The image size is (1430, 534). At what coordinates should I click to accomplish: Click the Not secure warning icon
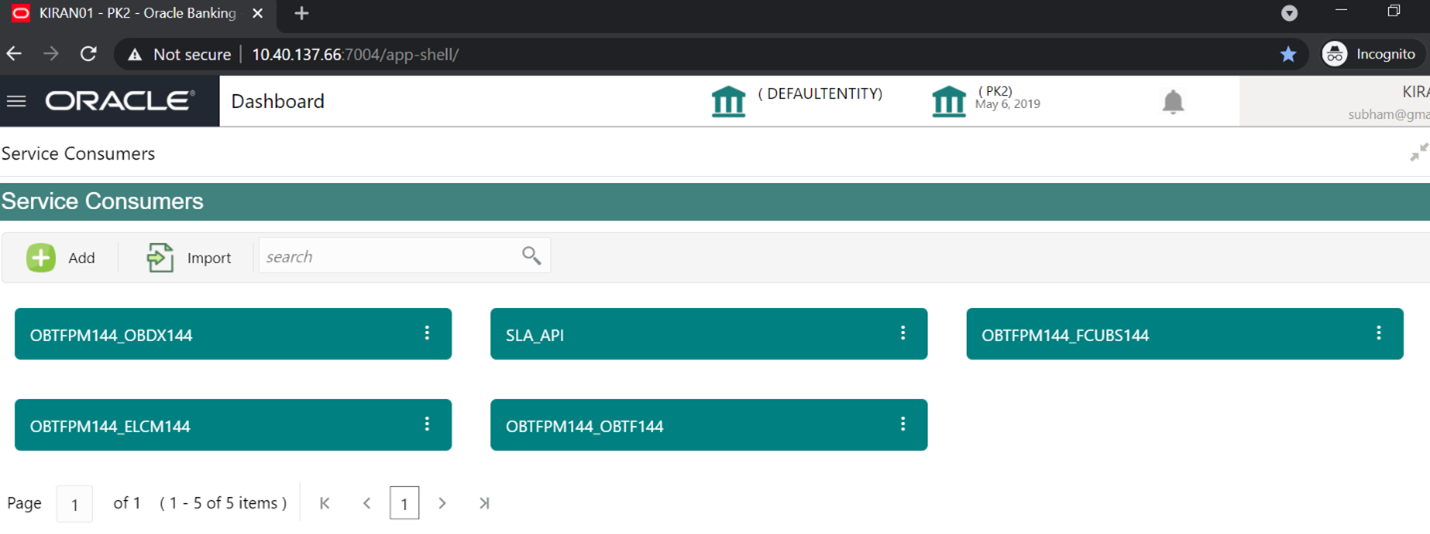point(135,55)
